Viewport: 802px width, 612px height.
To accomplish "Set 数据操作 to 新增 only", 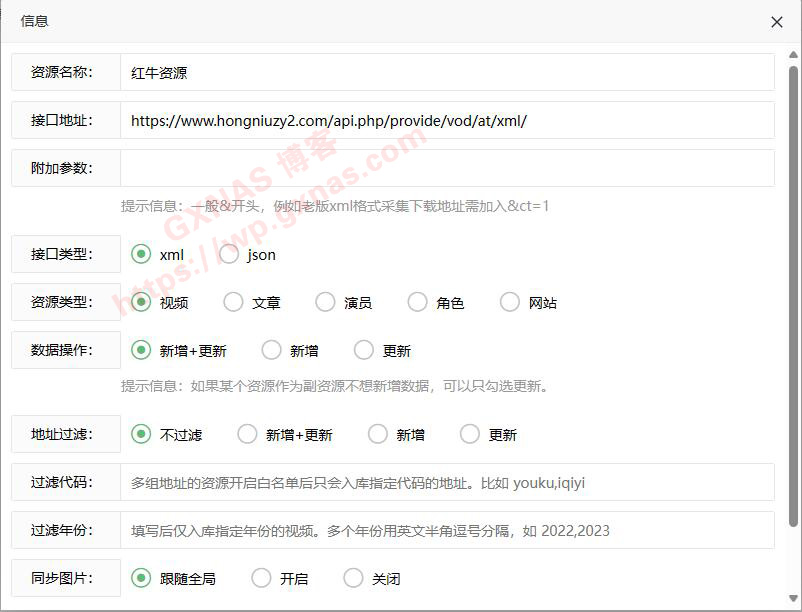I will pyautogui.click(x=272, y=350).
